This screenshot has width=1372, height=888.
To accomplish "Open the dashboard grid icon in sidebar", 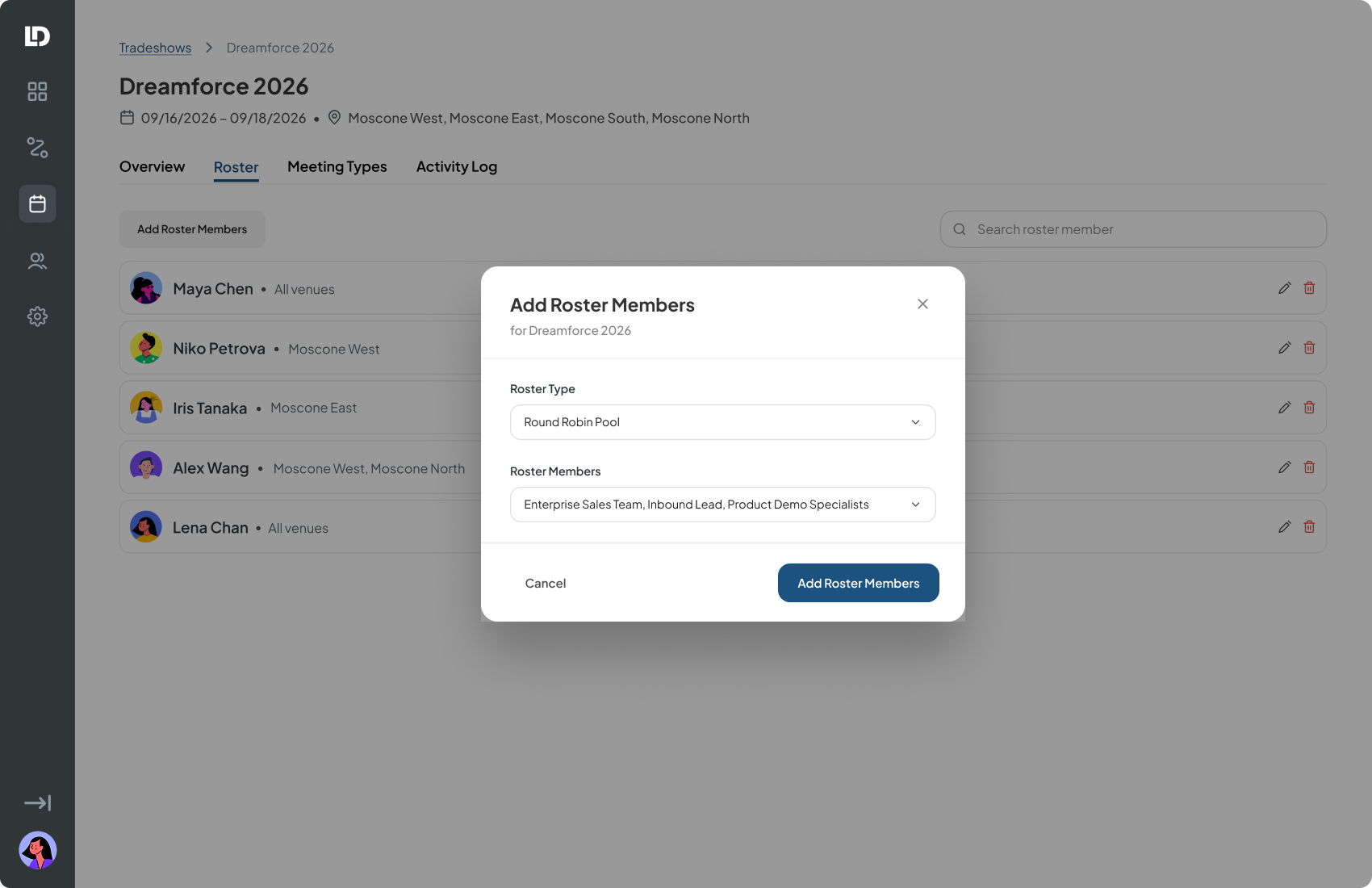I will 37,91.
